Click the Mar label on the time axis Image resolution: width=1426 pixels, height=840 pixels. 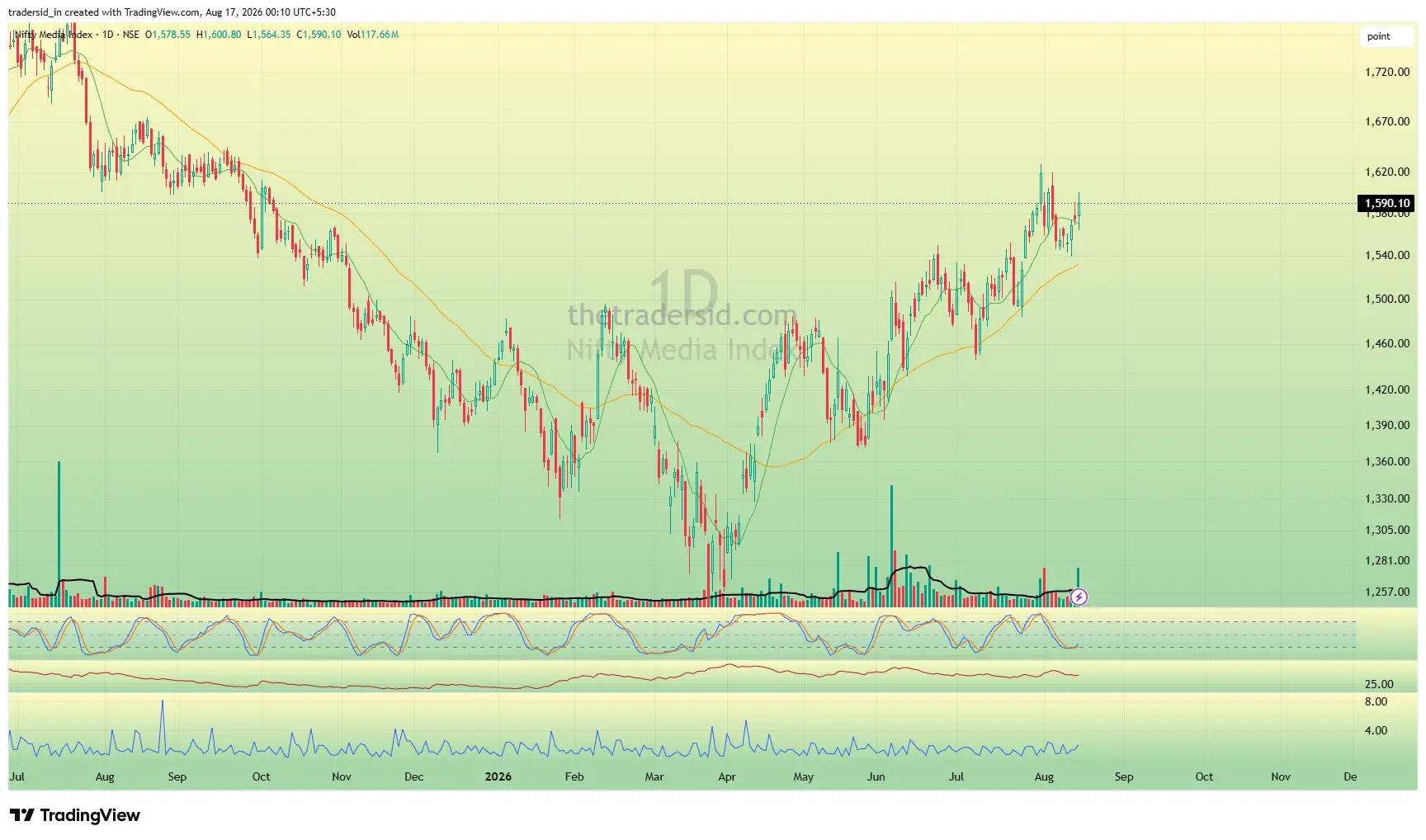(x=654, y=776)
